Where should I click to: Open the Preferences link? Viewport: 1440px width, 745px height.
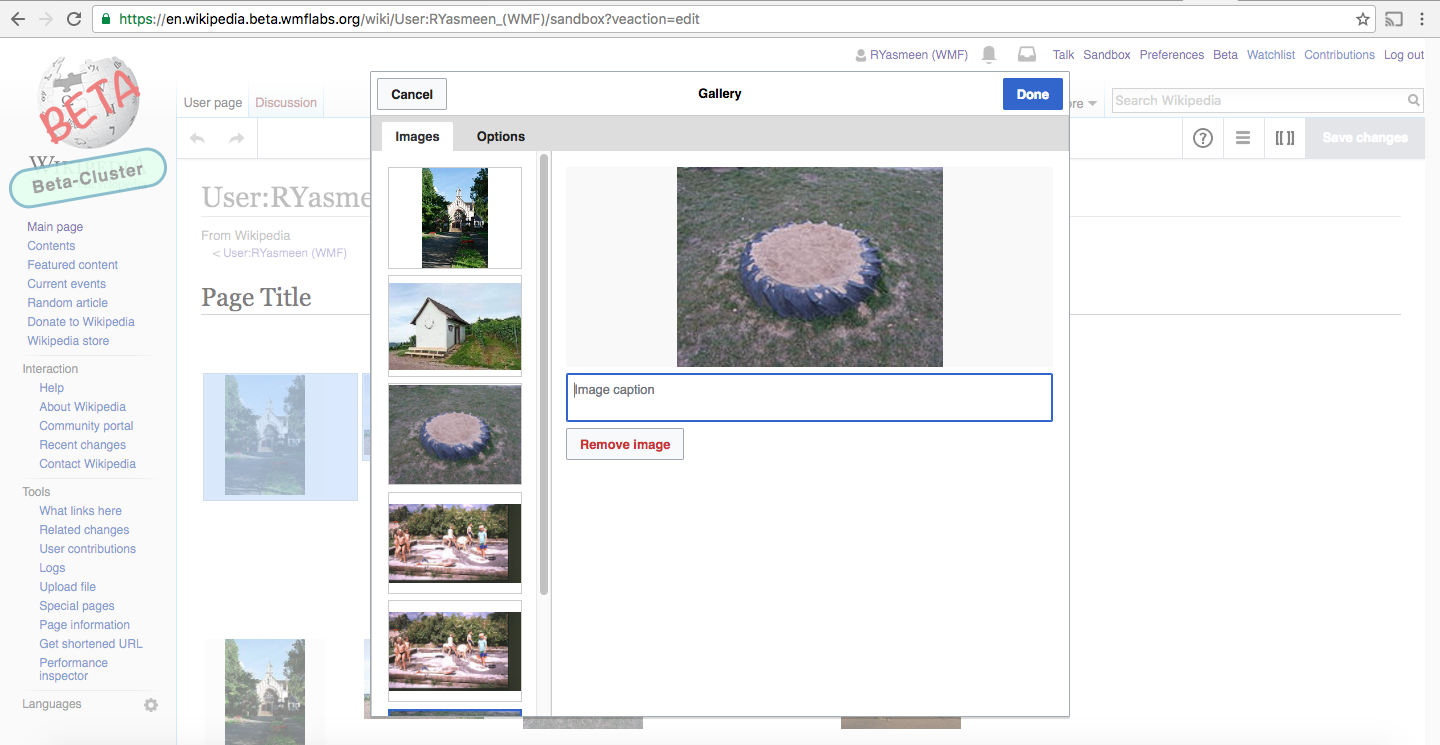pyautogui.click(x=1172, y=55)
